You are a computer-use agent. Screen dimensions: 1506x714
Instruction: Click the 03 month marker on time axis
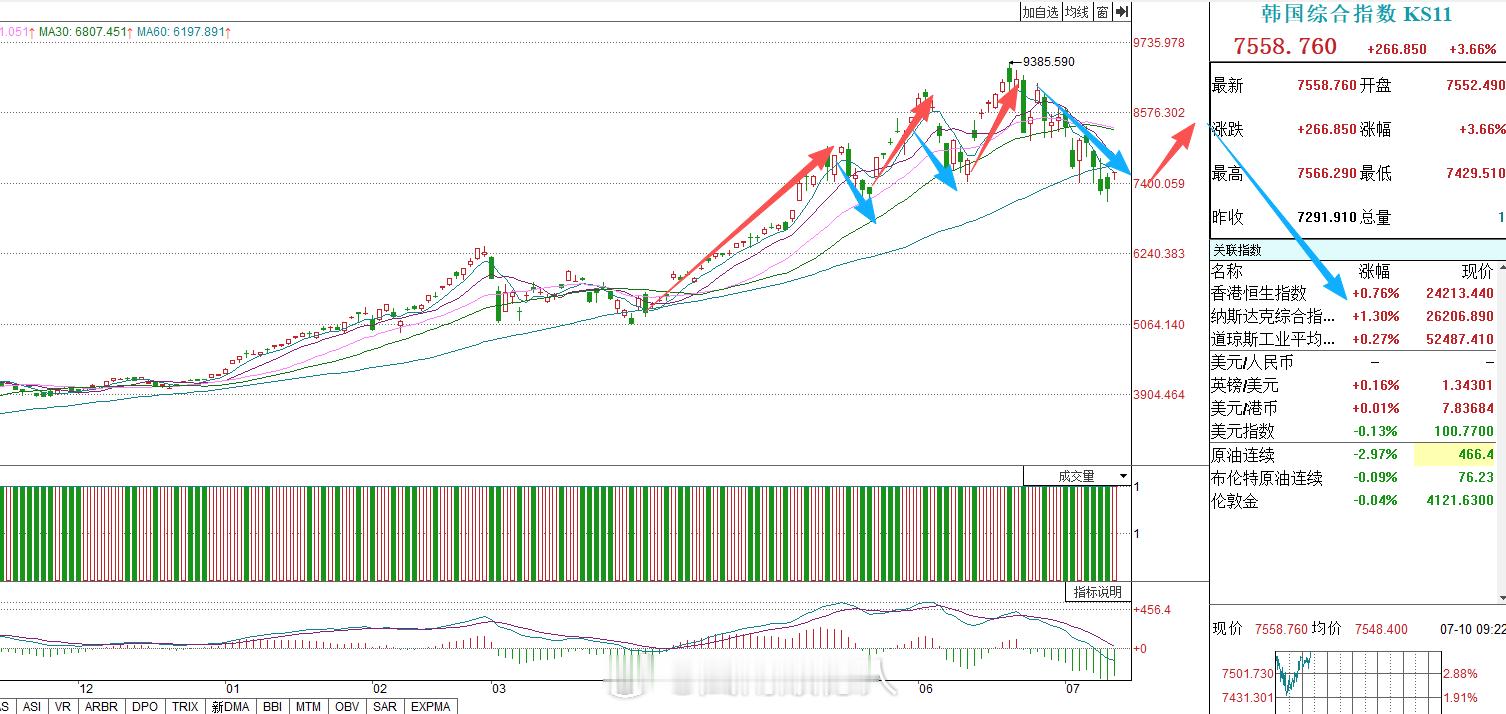[499, 689]
